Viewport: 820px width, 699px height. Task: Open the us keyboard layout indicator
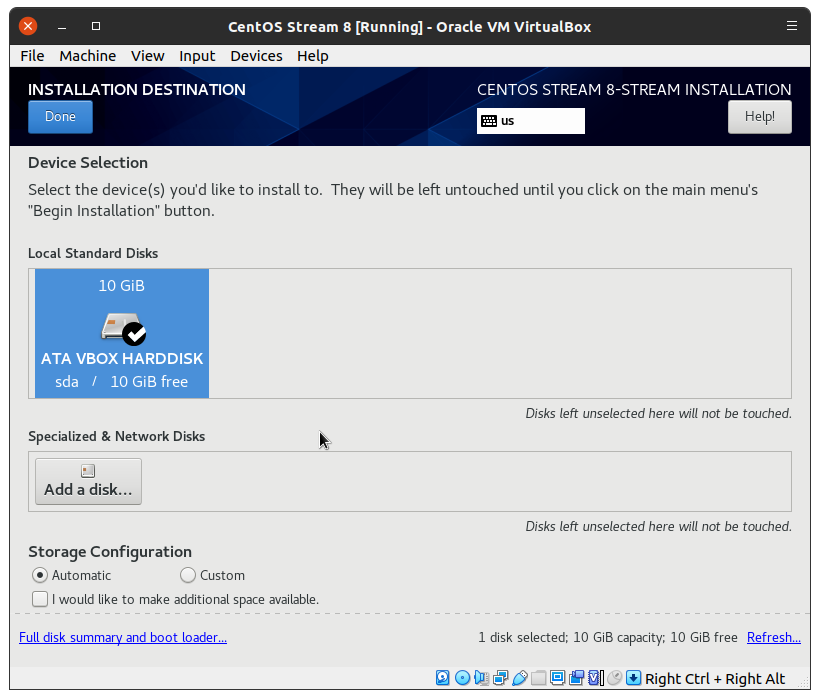click(530, 121)
